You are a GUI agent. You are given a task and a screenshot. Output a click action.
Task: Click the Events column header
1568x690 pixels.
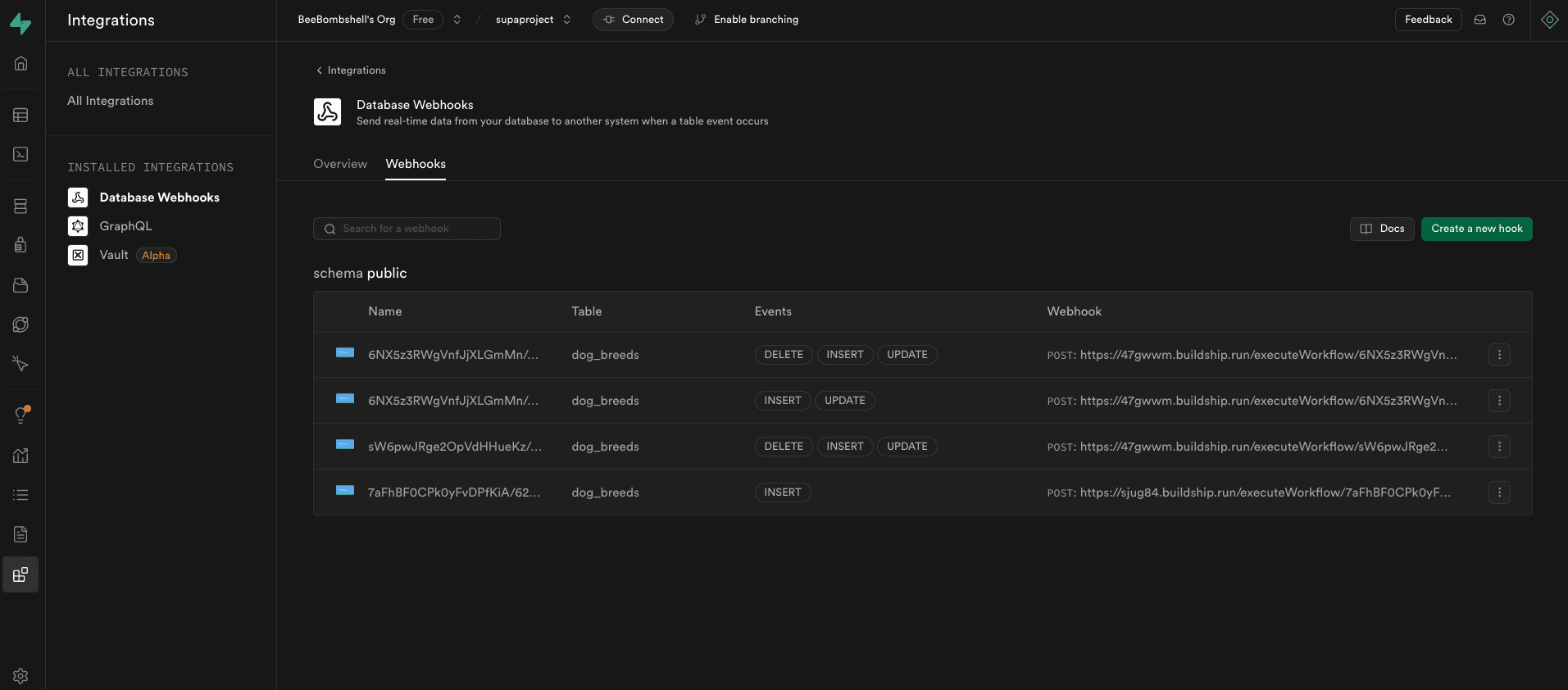(773, 311)
